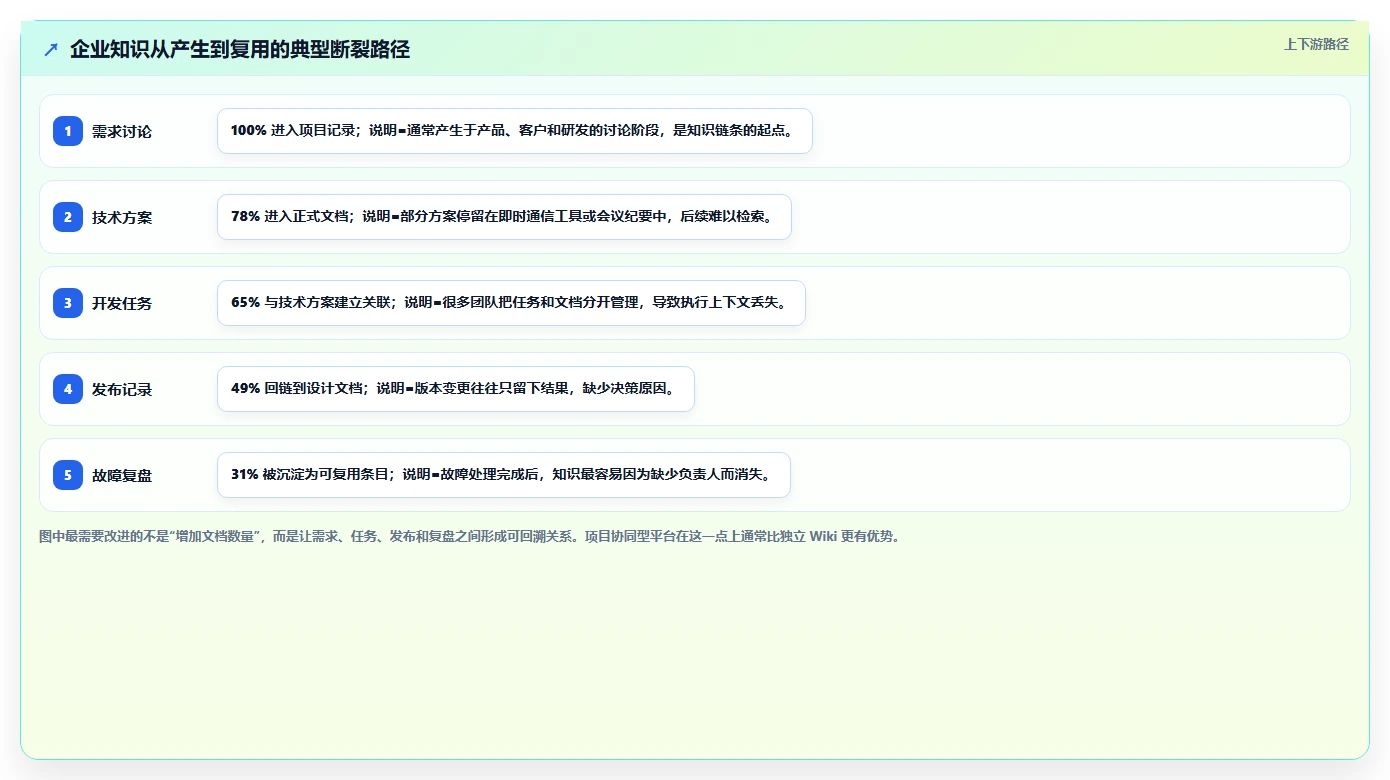Select the 技术方案 step label

tap(122, 217)
